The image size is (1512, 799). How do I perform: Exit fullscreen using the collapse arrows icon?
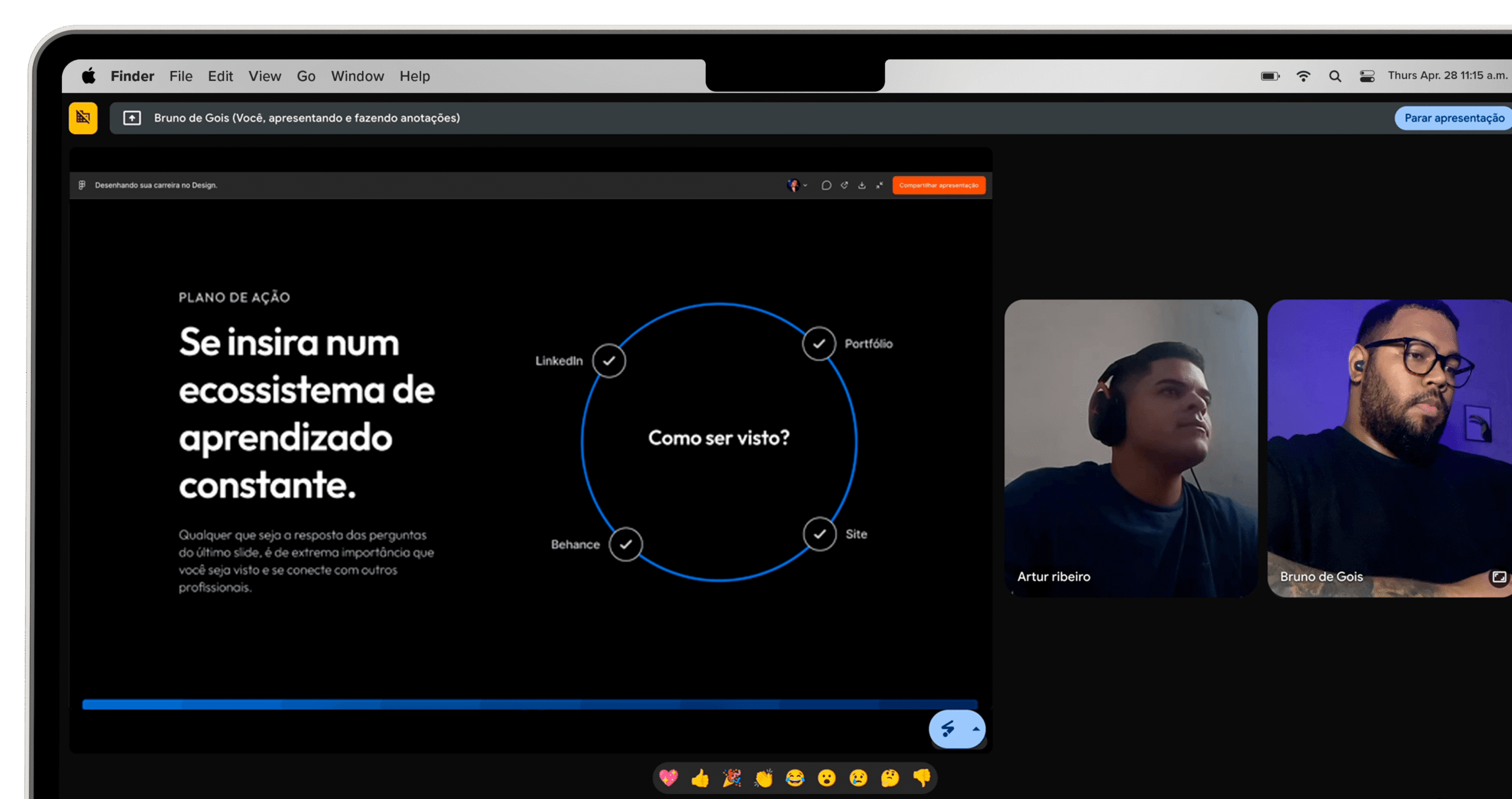pyautogui.click(x=879, y=185)
